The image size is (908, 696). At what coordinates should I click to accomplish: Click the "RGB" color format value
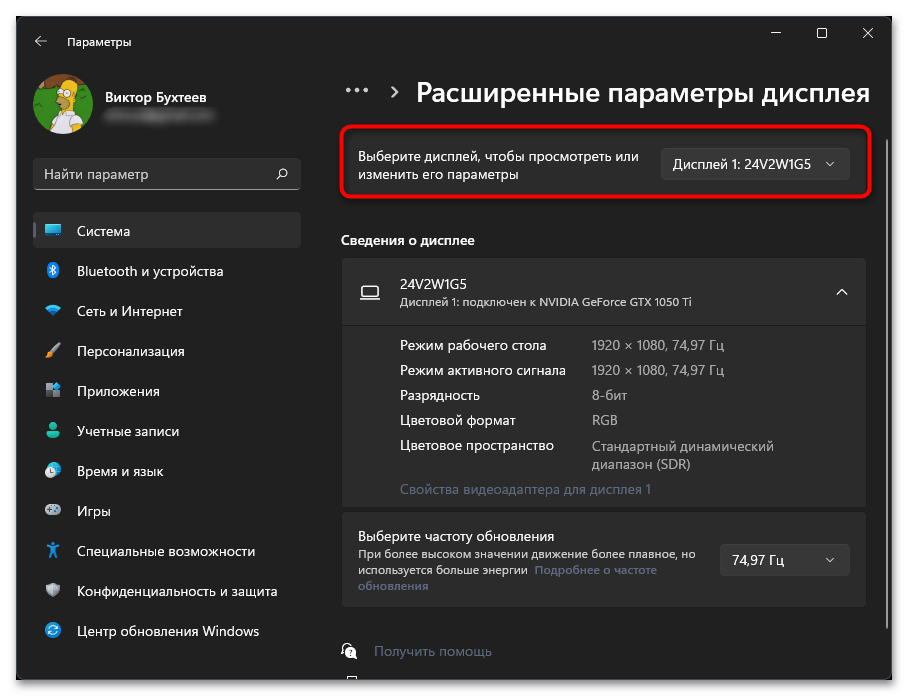coord(605,420)
